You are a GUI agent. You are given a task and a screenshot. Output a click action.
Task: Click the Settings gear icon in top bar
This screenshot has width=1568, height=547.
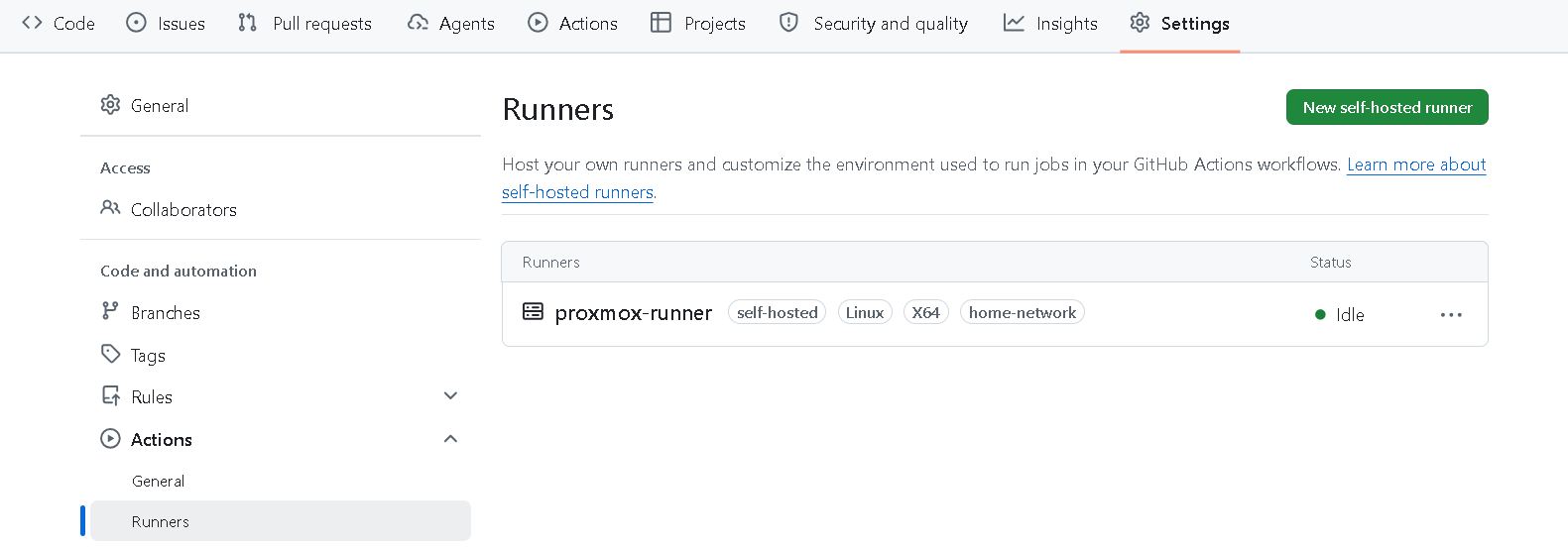click(x=1141, y=23)
